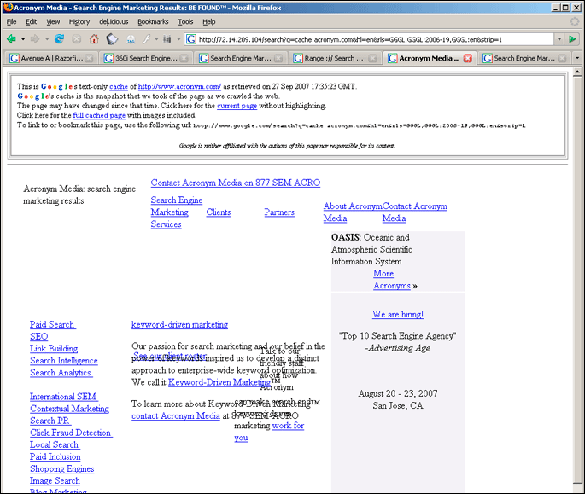585x494 pixels.
Task: Open the More Acronyms link
Action: (392, 279)
